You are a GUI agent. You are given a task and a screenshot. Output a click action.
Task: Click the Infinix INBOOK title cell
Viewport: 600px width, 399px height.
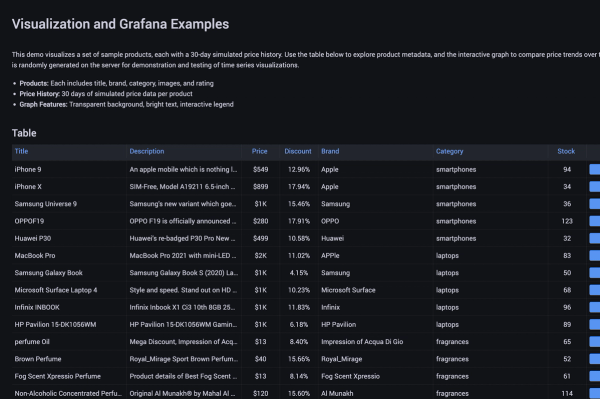pos(69,307)
